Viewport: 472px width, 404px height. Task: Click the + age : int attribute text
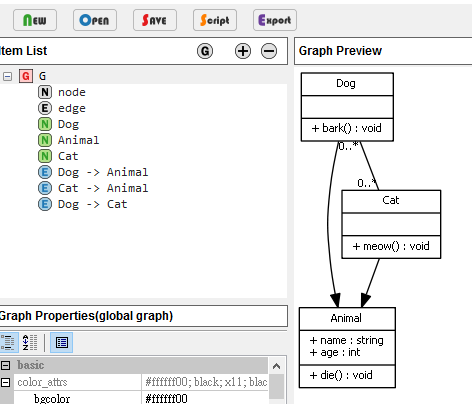coord(335,353)
